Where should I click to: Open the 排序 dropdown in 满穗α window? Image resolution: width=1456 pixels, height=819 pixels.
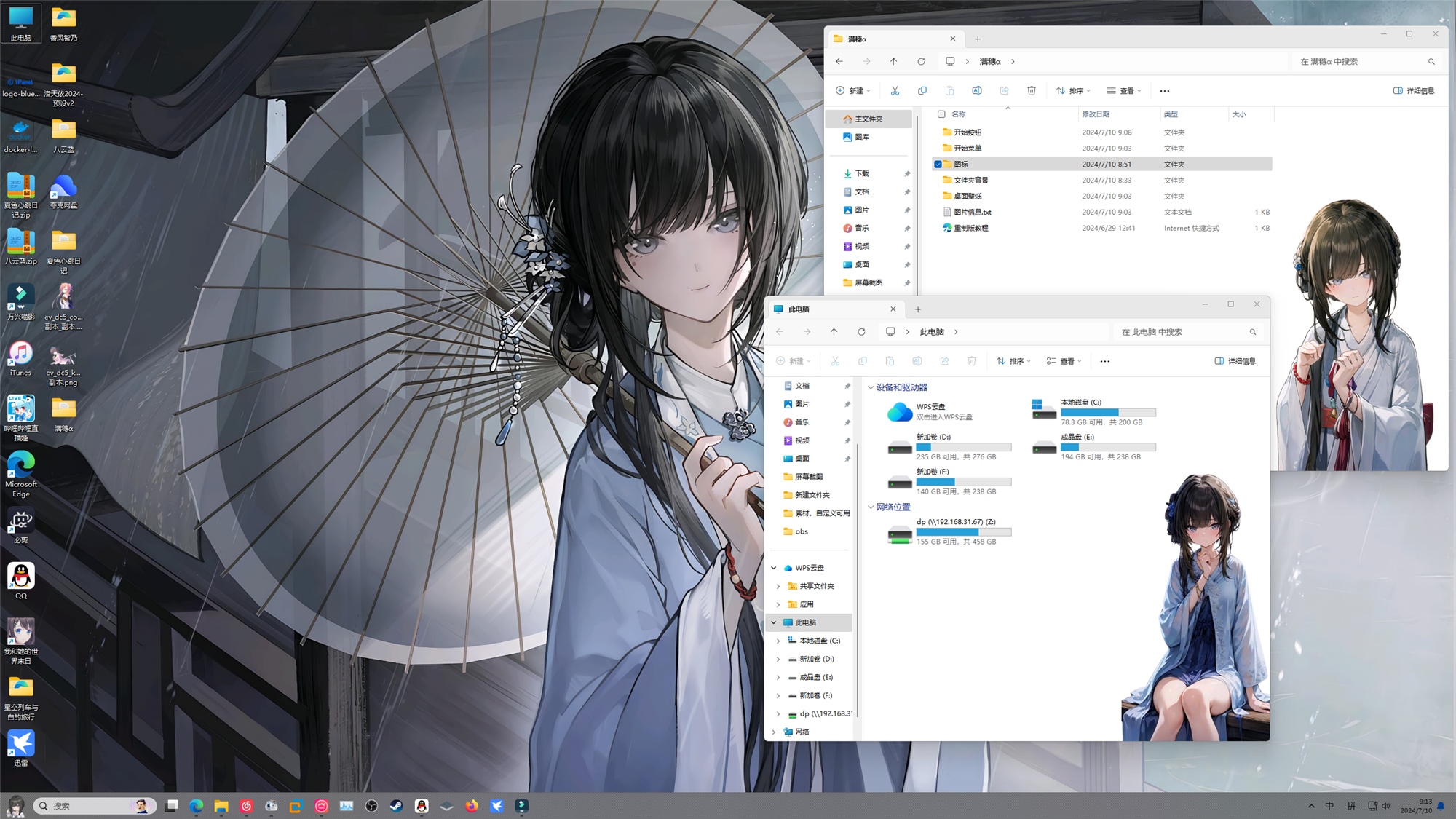pyautogui.click(x=1073, y=91)
